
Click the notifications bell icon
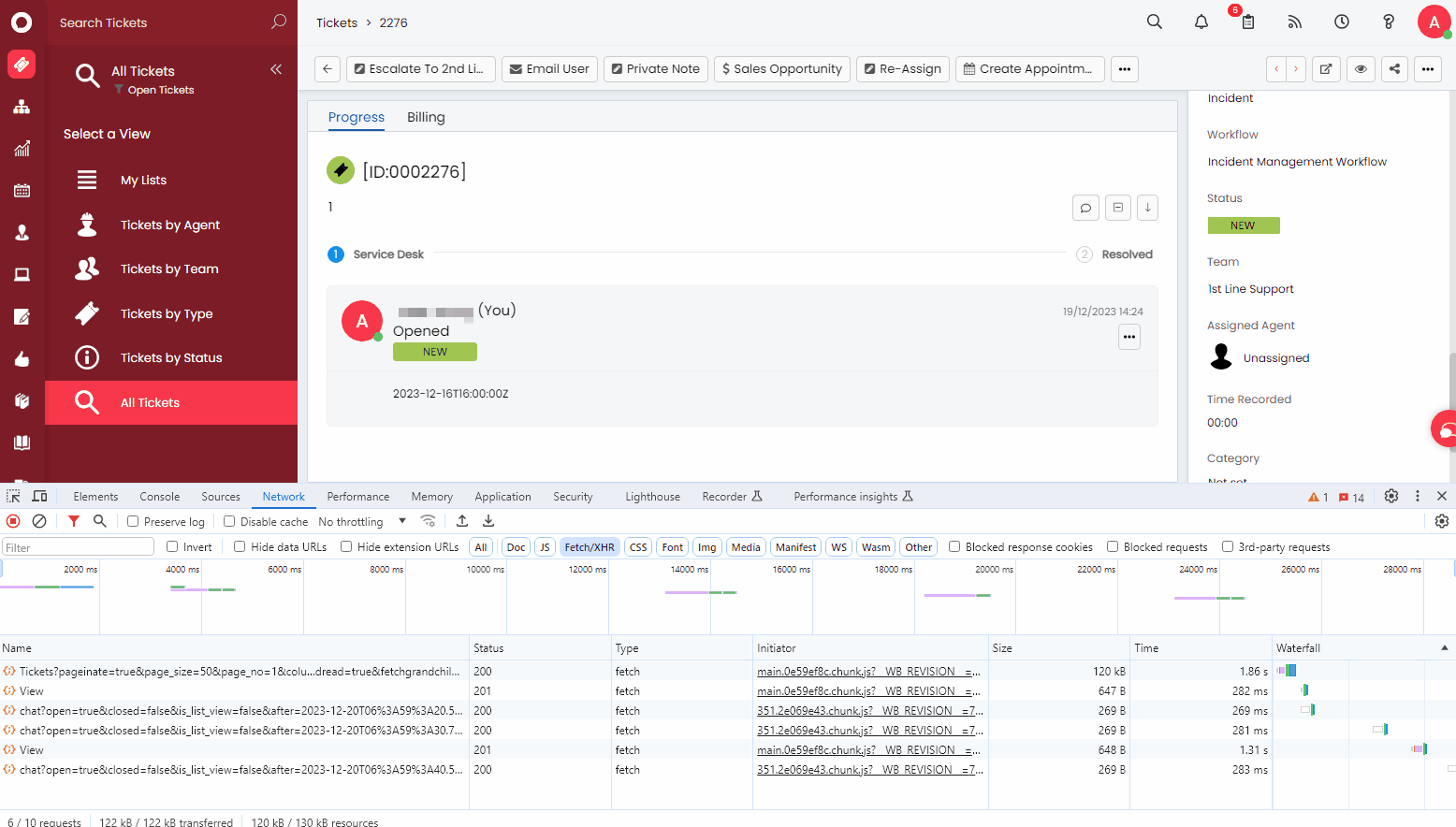(x=1201, y=22)
